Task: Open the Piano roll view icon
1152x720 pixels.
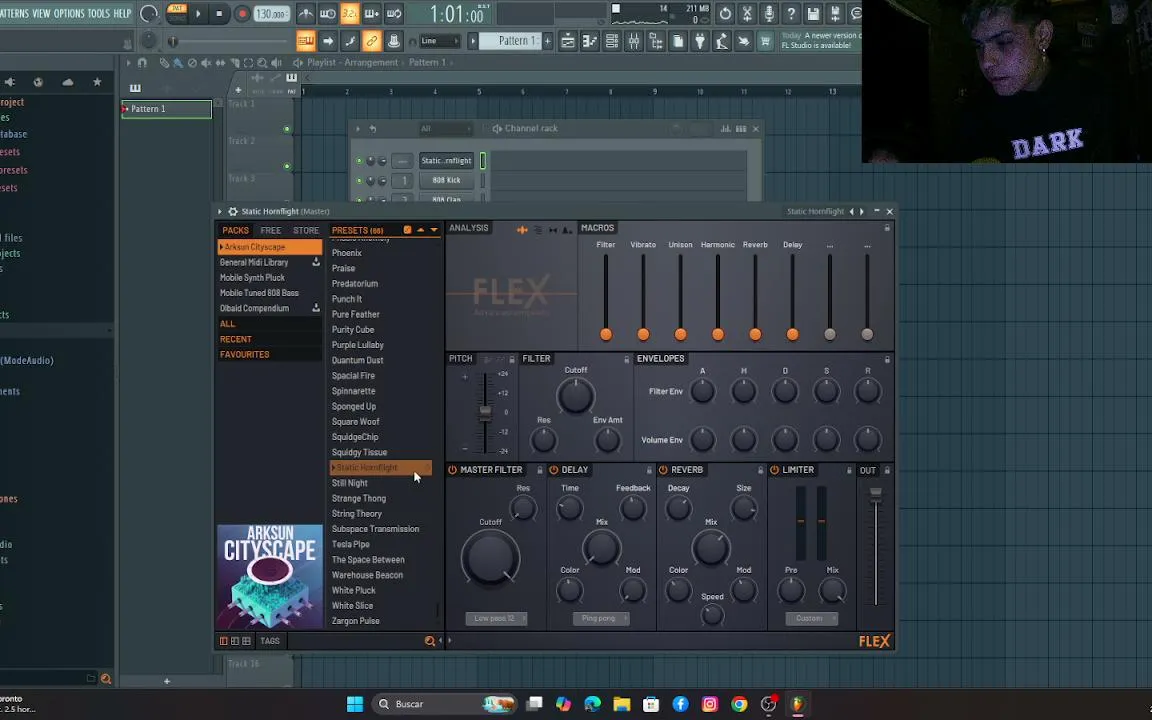Action: pyautogui.click(x=589, y=41)
